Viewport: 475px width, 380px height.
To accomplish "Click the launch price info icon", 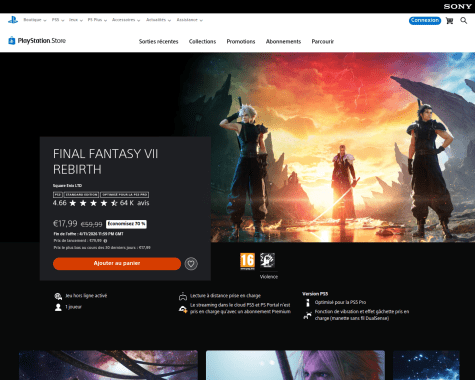I will (105, 241).
